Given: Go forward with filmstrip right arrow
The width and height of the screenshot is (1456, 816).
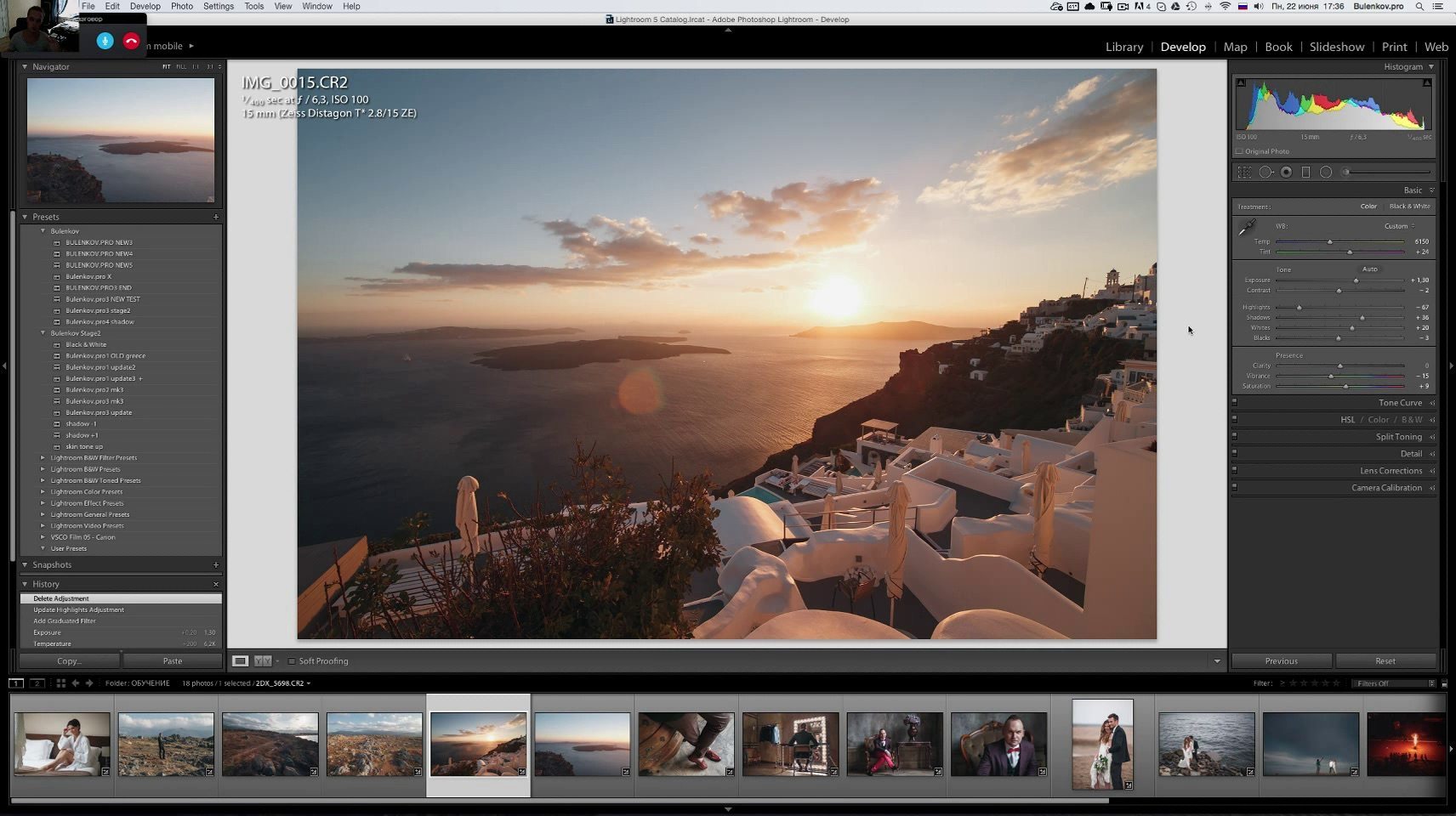Looking at the screenshot, I should click(89, 683).
